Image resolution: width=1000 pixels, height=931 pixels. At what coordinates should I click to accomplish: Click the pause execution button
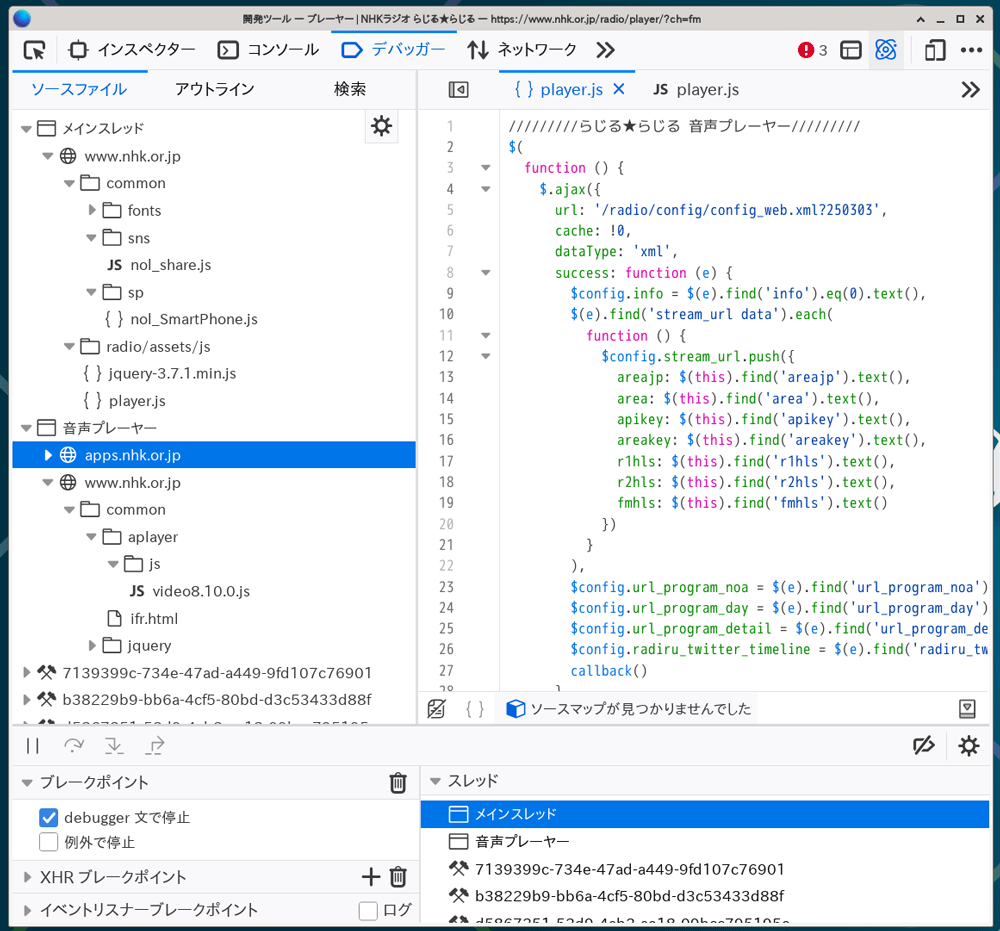(x=33, y=746)
